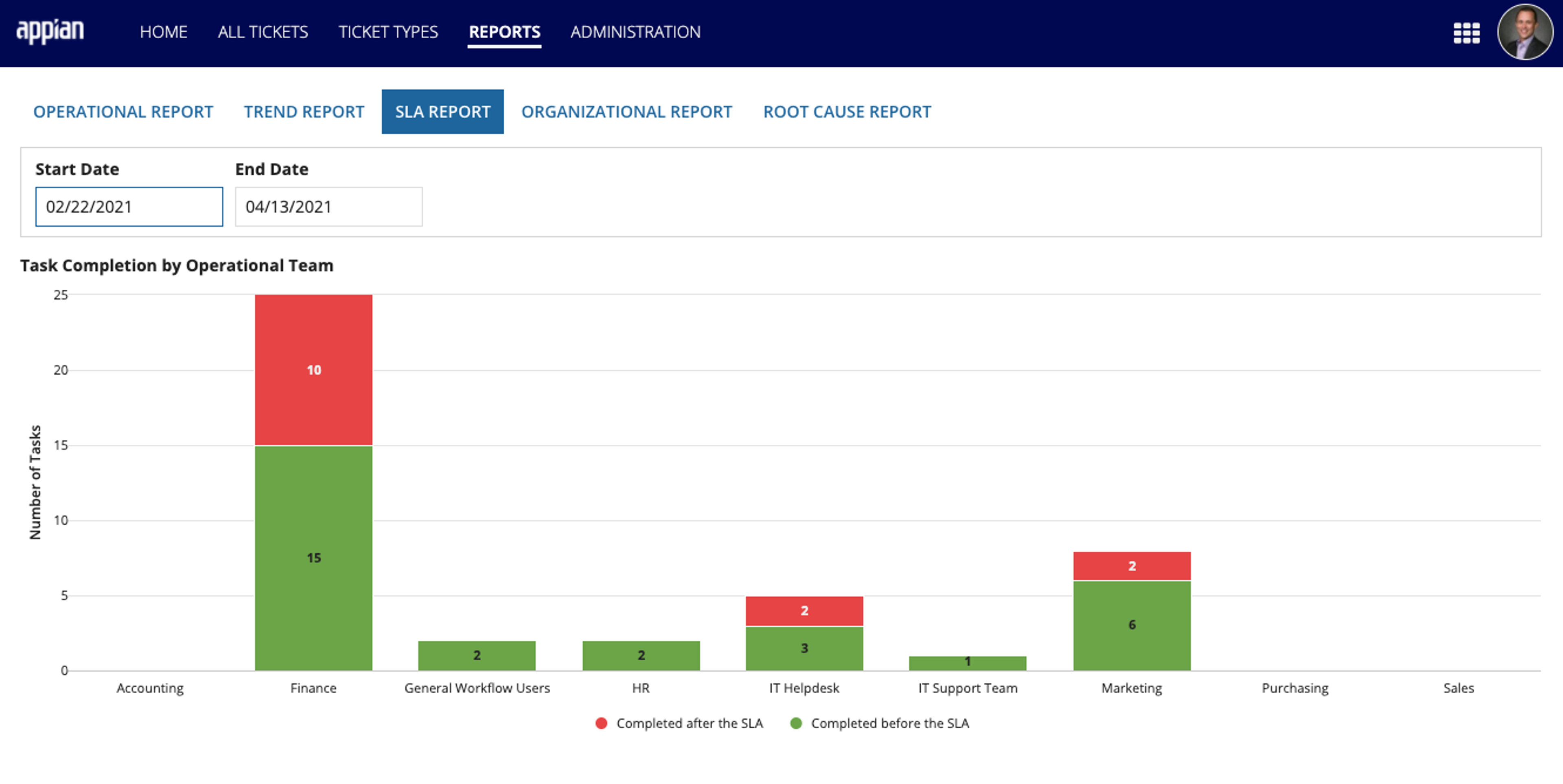Click the Purchasing axis label
Image resolution: width=1563 pixels, height=784 pixels.
coord(1296,688)
